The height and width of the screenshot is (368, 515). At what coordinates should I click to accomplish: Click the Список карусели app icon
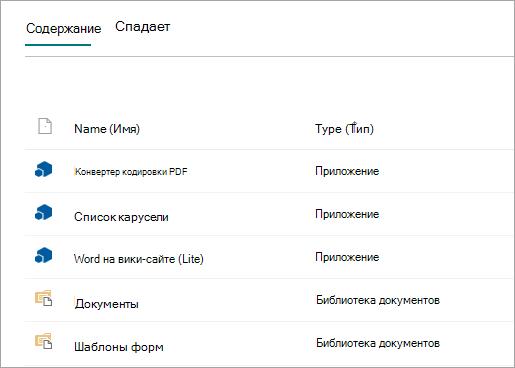click(44, 212)
